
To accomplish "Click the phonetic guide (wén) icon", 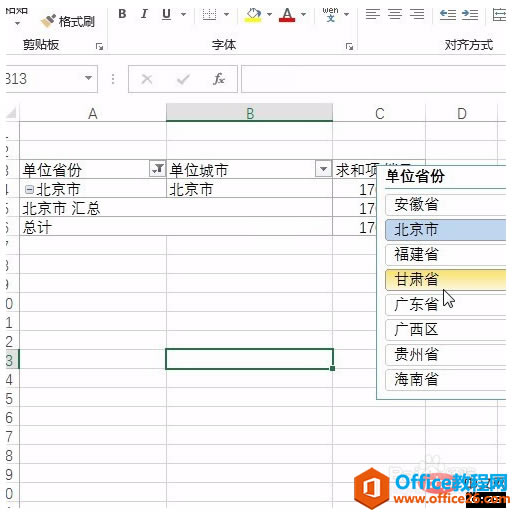I will [330, 14].
